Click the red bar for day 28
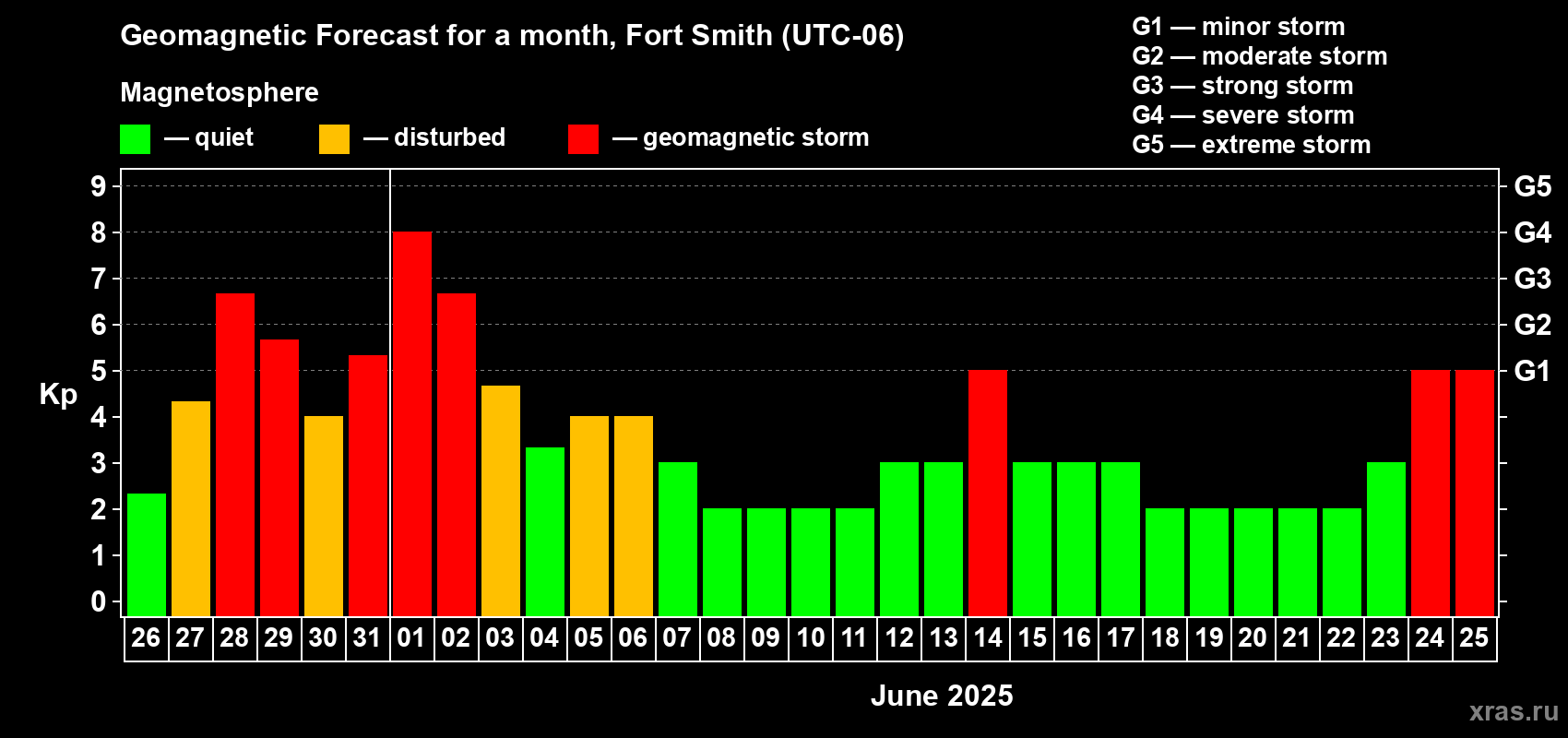 pos(235,455)
